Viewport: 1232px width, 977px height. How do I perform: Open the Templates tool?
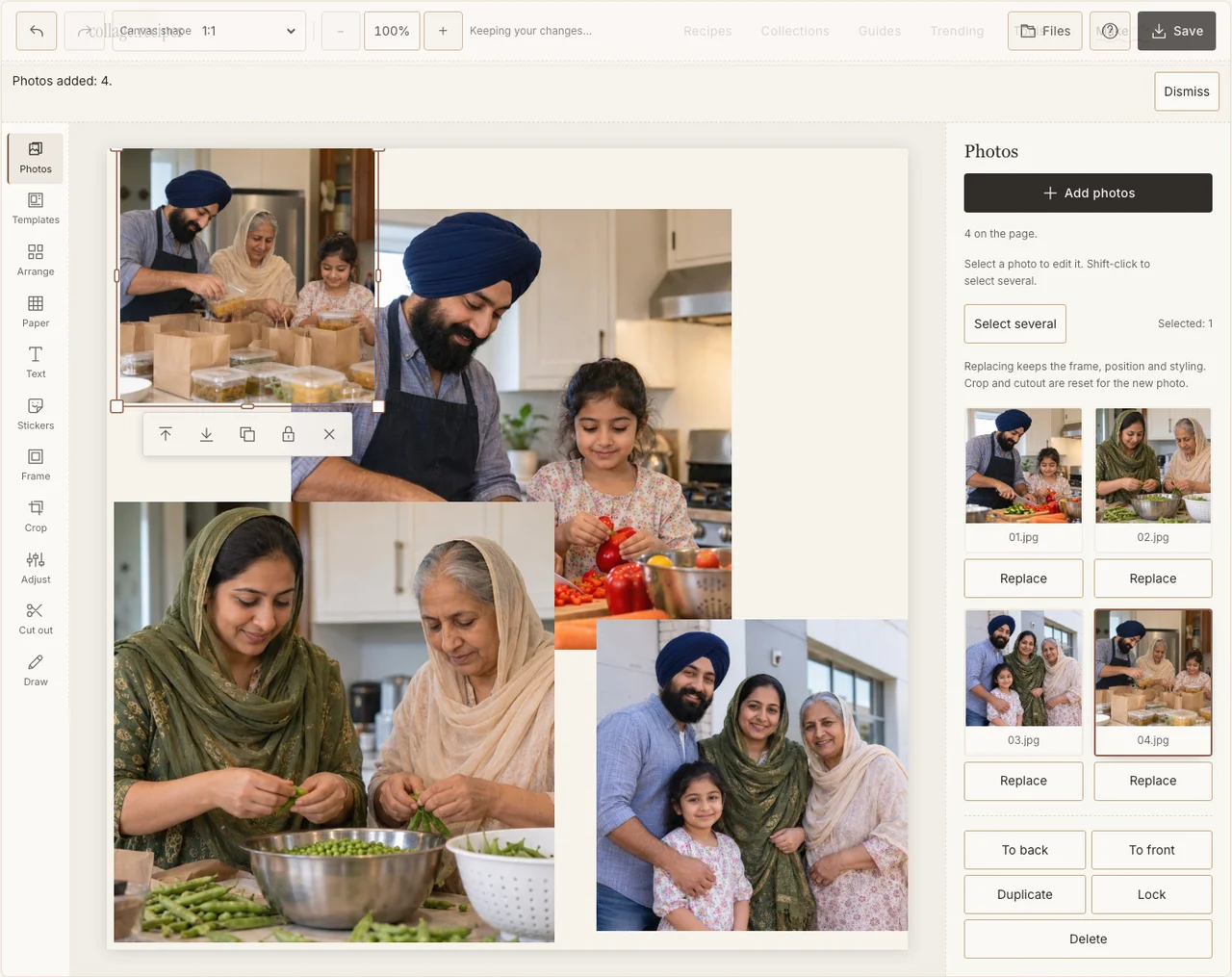(x=36, y=209)
